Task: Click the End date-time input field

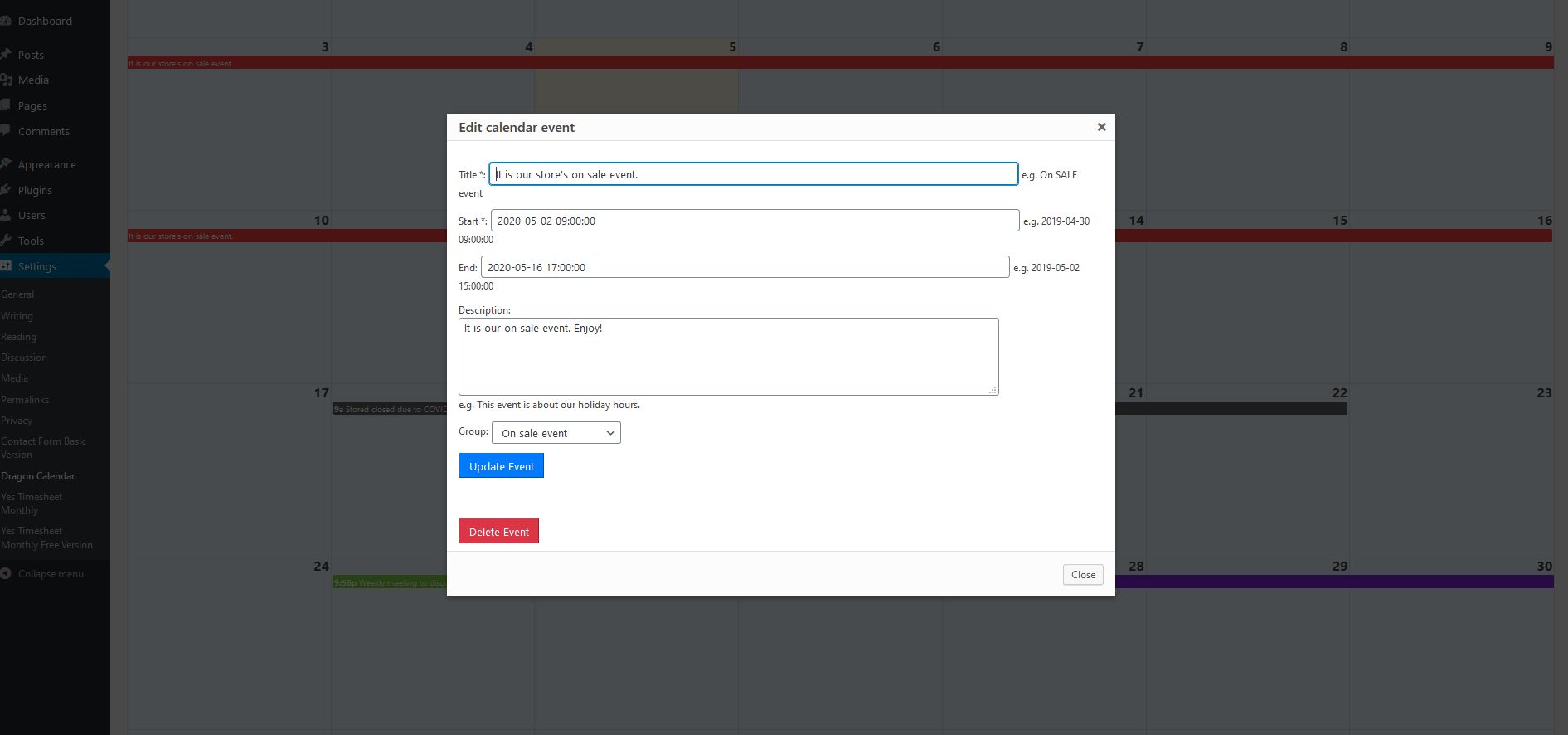Action: (745, 267)
